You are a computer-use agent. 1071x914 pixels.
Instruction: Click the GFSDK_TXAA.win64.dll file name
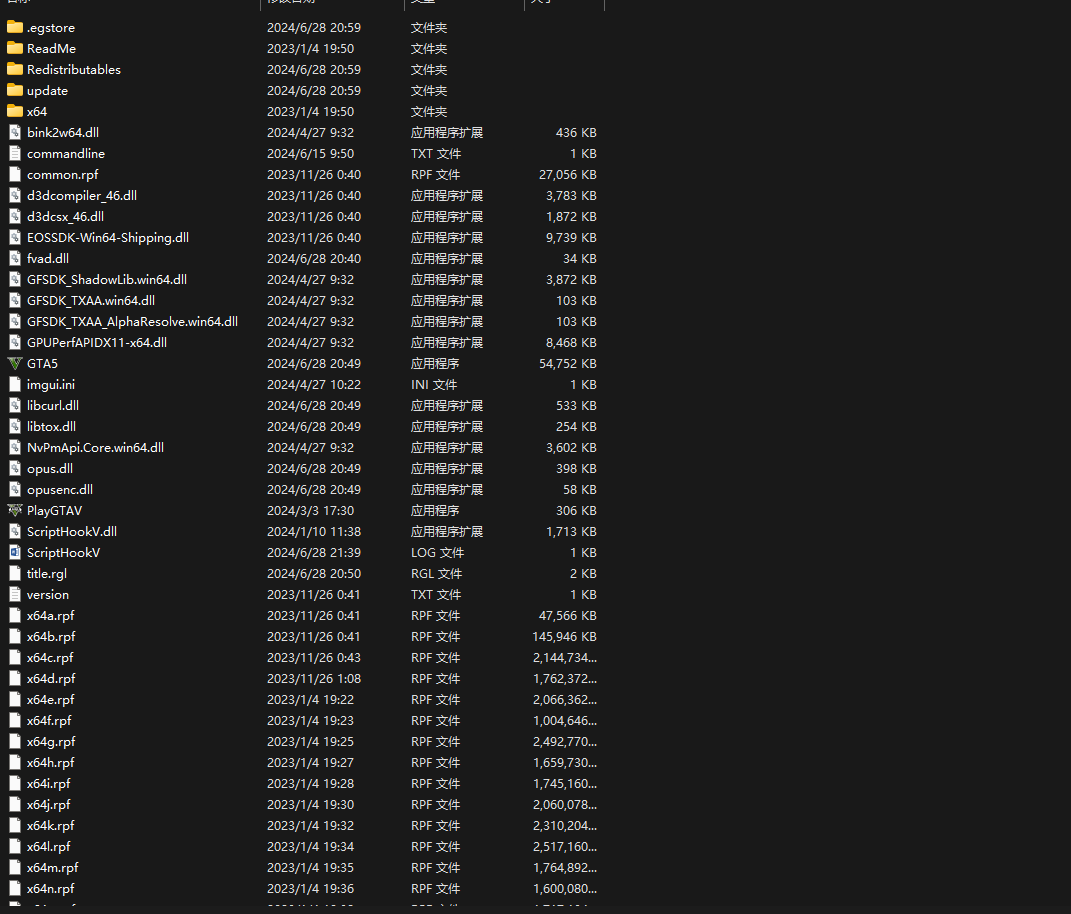[x=91, y=301]
